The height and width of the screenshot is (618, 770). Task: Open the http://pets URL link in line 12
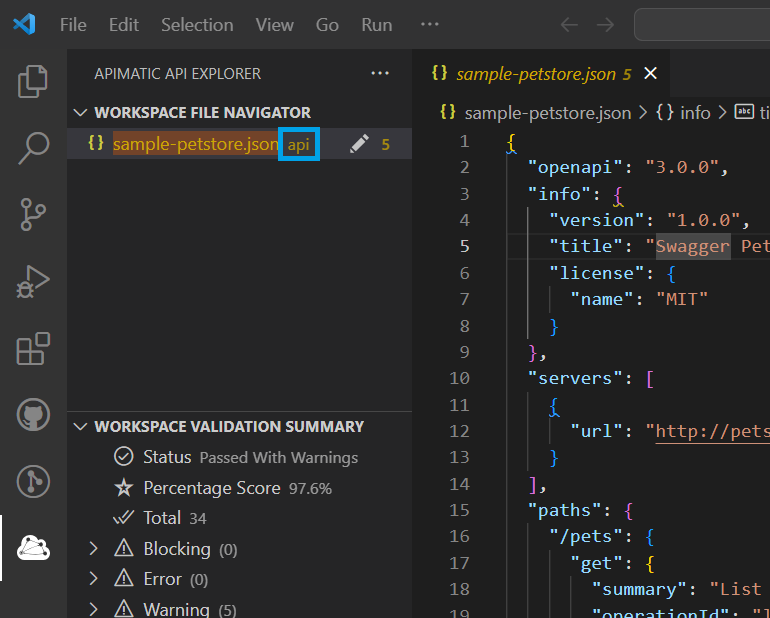[713, 431]
